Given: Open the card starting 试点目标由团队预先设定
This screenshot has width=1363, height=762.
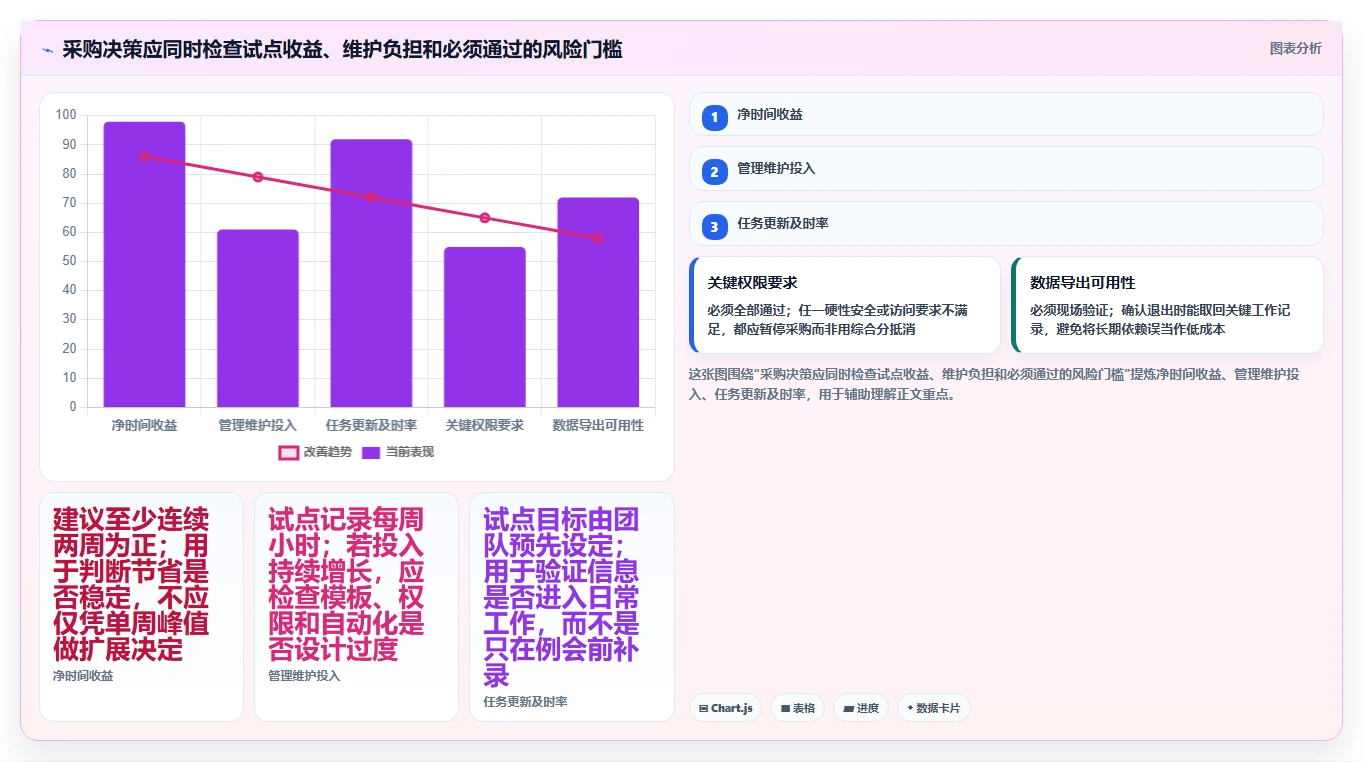Looking at the screenshot, I should click(572, 606).
